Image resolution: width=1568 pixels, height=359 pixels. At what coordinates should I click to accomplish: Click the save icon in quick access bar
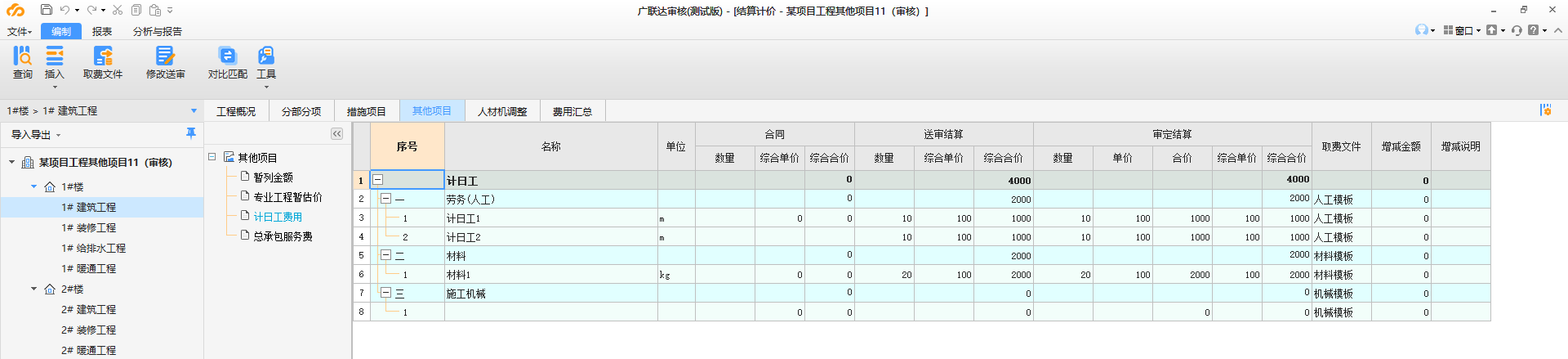[46, 10]
